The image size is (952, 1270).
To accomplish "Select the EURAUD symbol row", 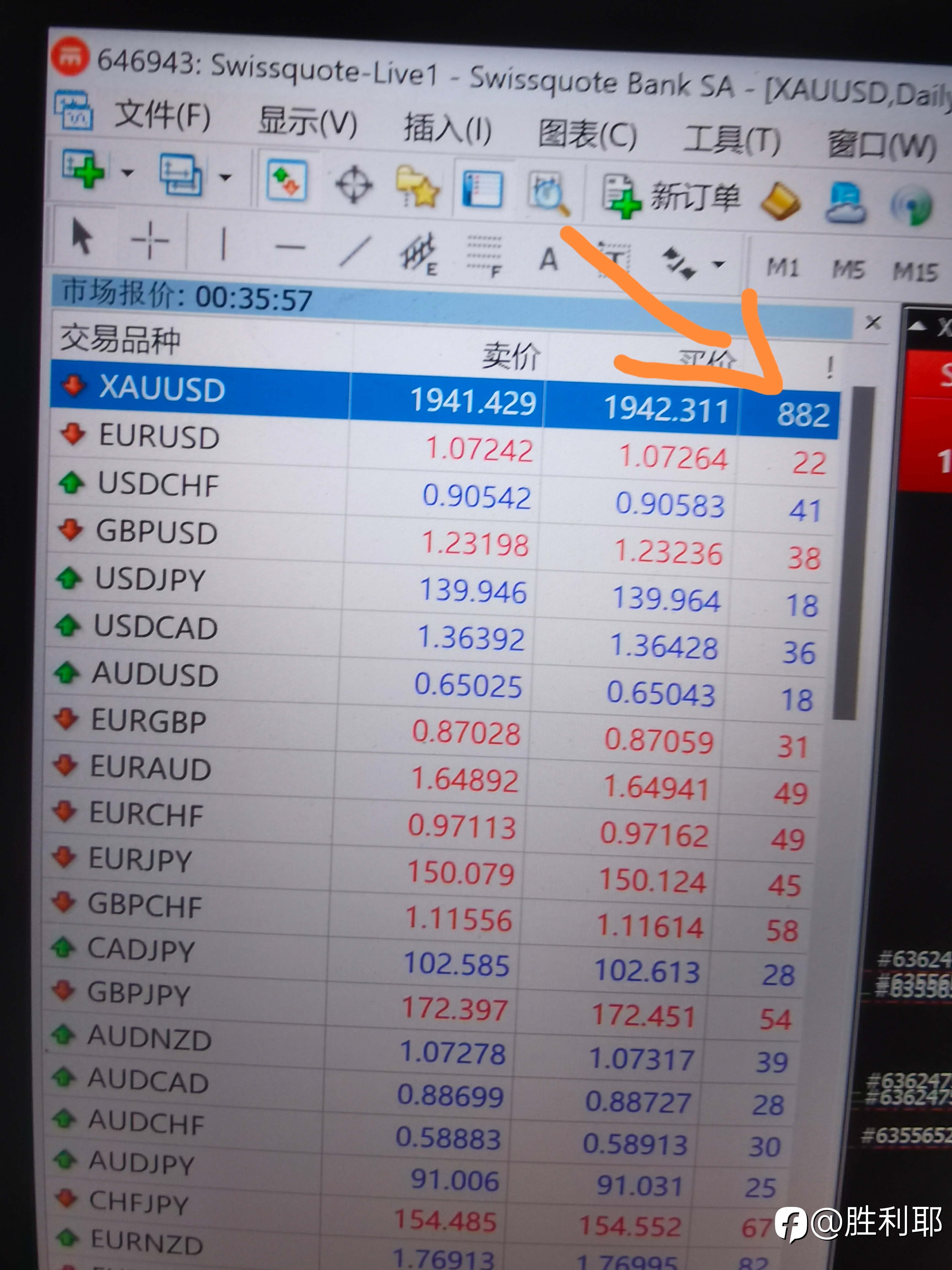I will coord(430,779).
